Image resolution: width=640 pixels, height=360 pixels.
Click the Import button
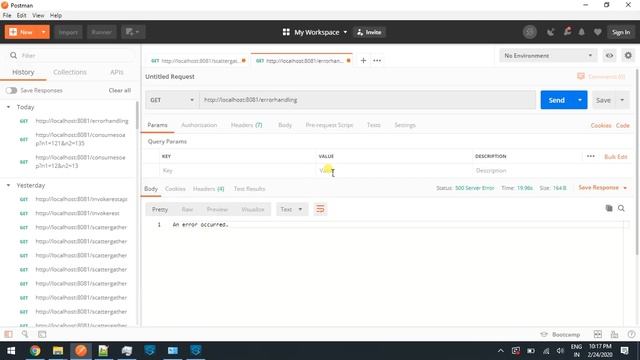(68, 32)
